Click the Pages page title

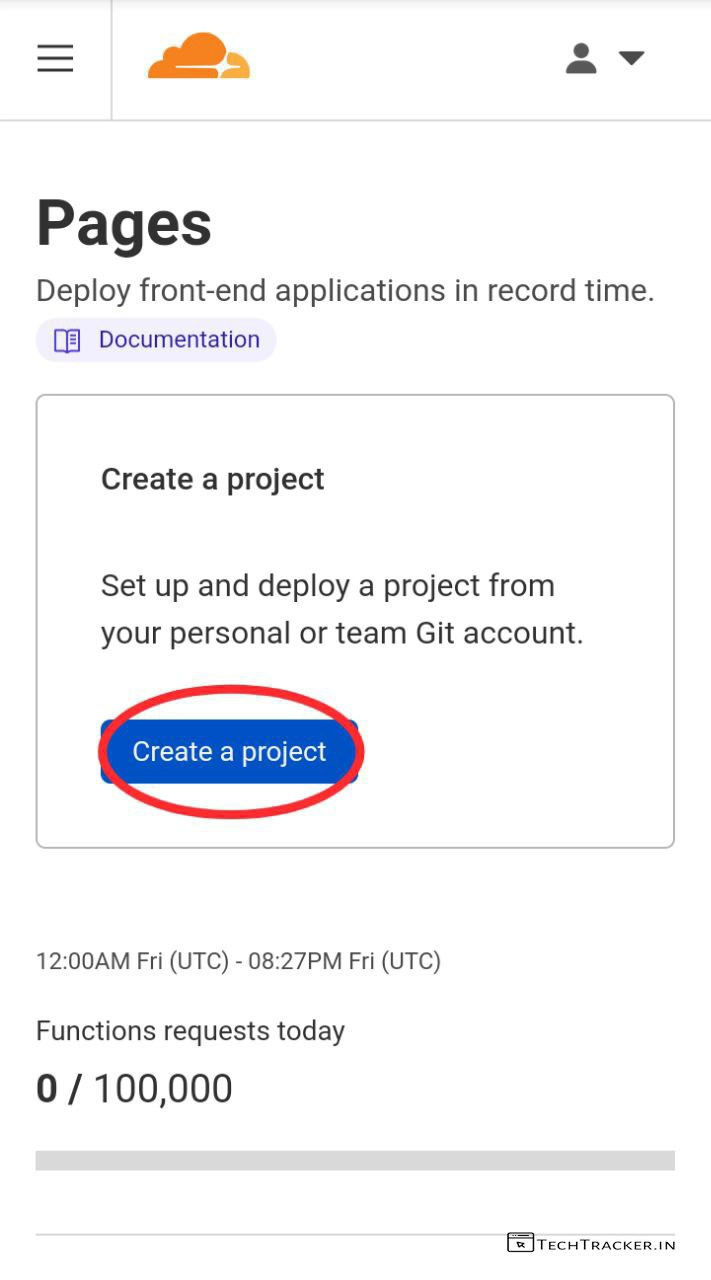(124, 223)
